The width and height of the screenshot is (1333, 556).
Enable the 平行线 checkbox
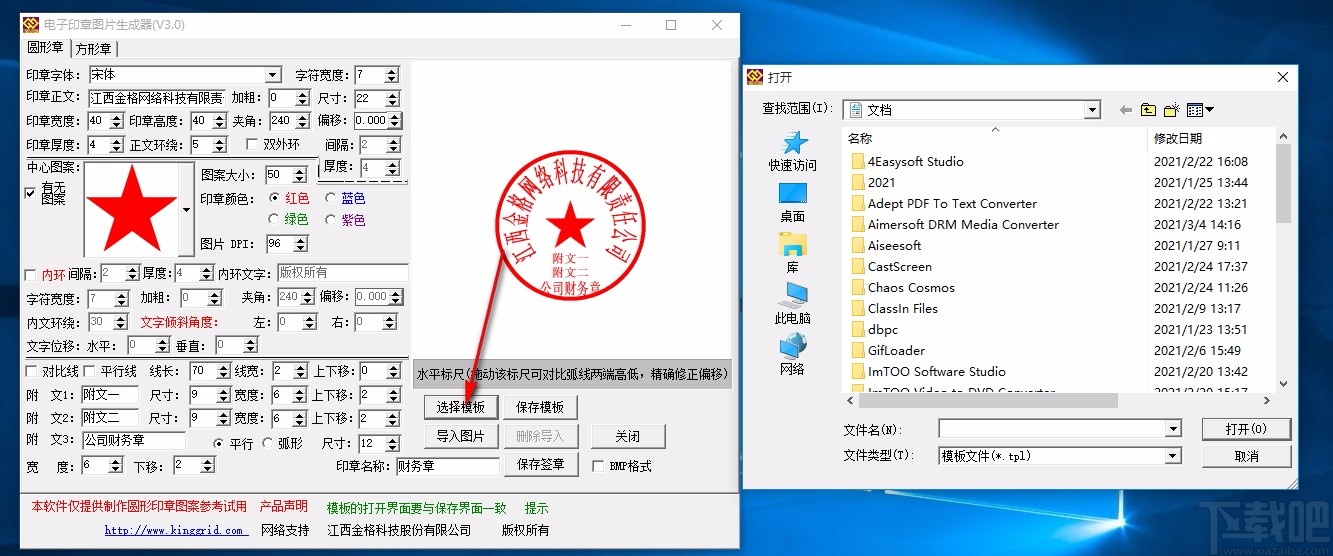tap(89, 371)
